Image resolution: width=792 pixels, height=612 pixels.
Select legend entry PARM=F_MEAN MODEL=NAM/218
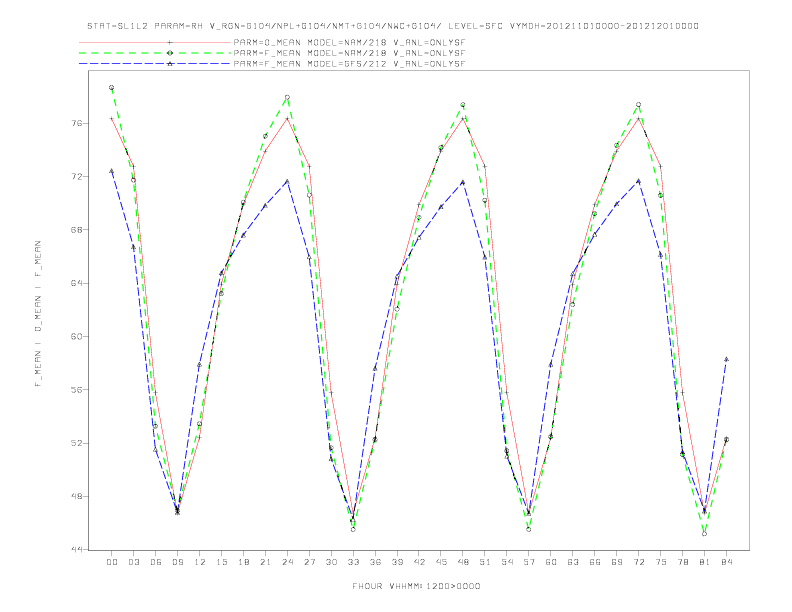click(349, 53)
